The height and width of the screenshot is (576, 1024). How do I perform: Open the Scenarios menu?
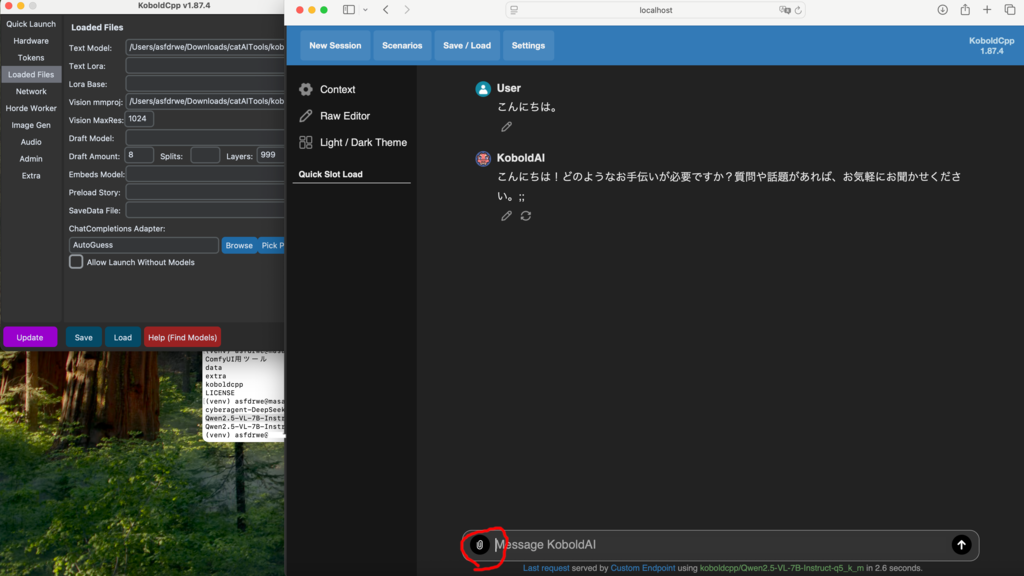[402, 46]
